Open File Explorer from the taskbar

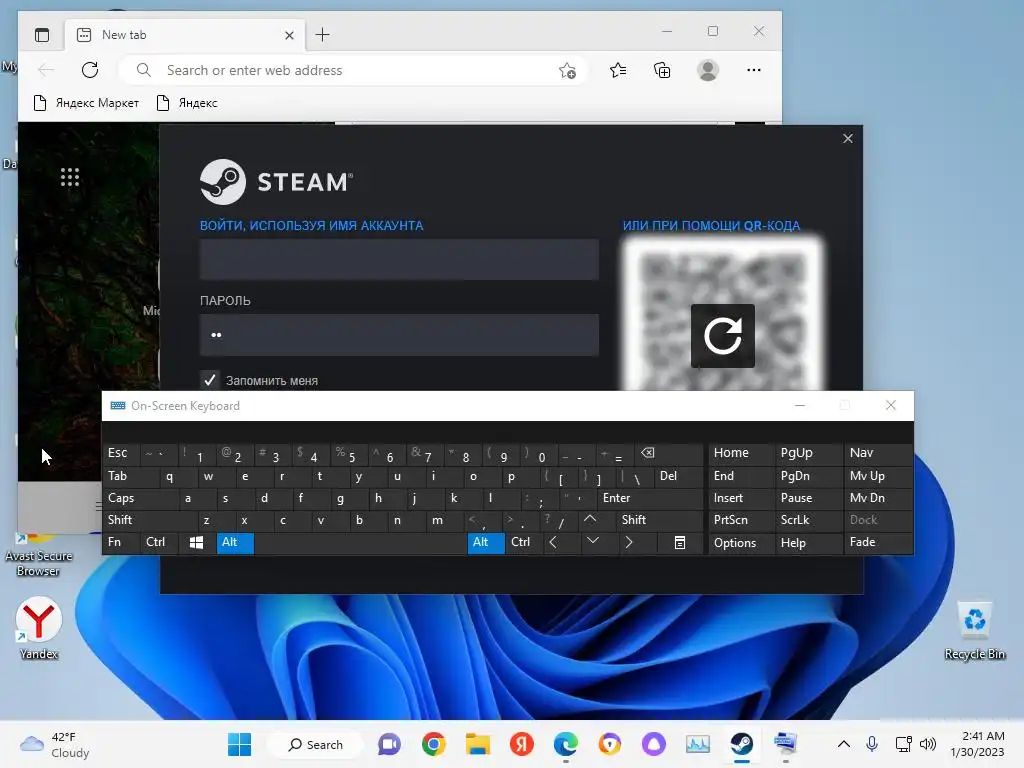click(478, 744)
